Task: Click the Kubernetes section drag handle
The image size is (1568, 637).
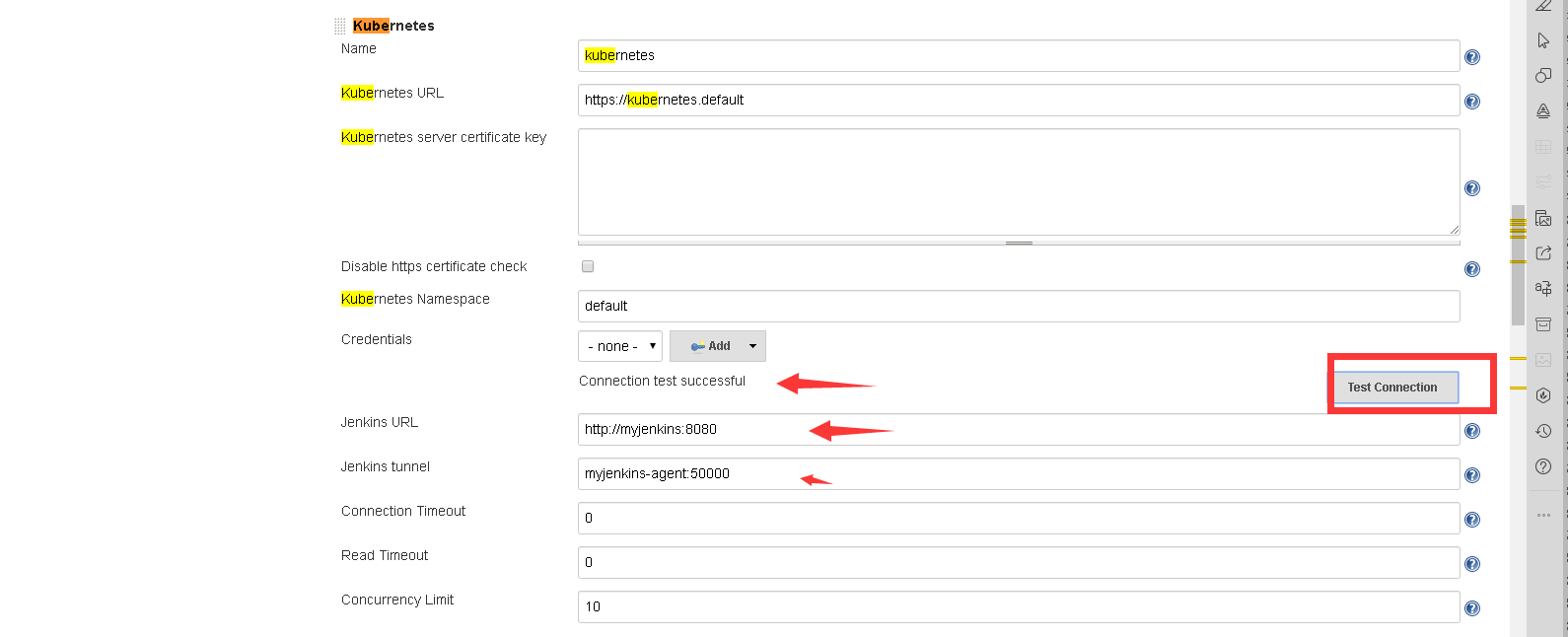Action: pos(340,27)
